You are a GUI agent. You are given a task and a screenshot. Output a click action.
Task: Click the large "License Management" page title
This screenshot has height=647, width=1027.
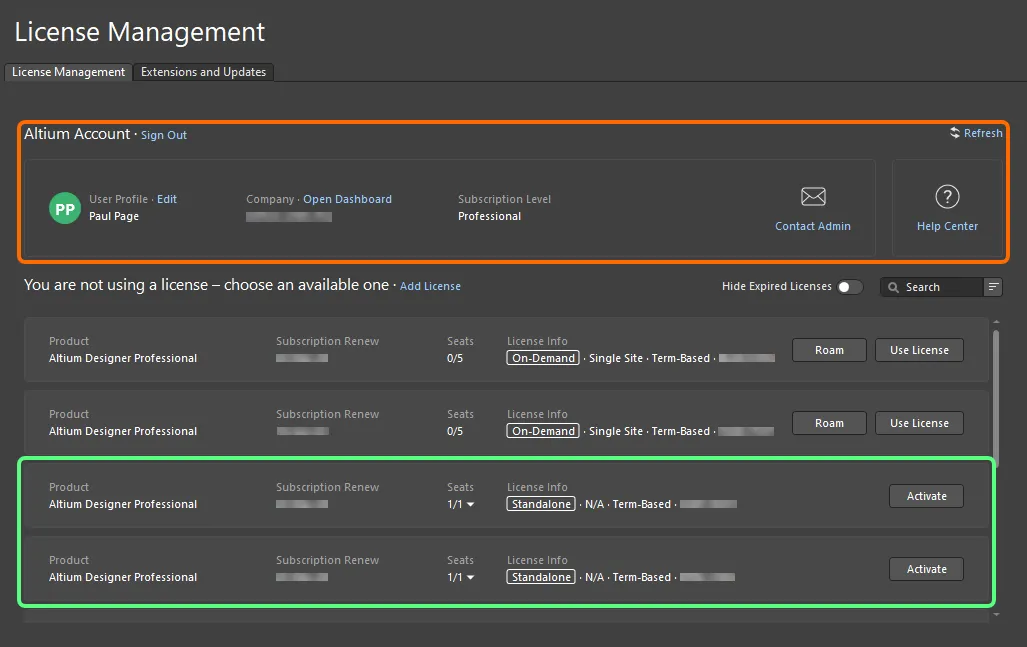(x=140, y=31)
